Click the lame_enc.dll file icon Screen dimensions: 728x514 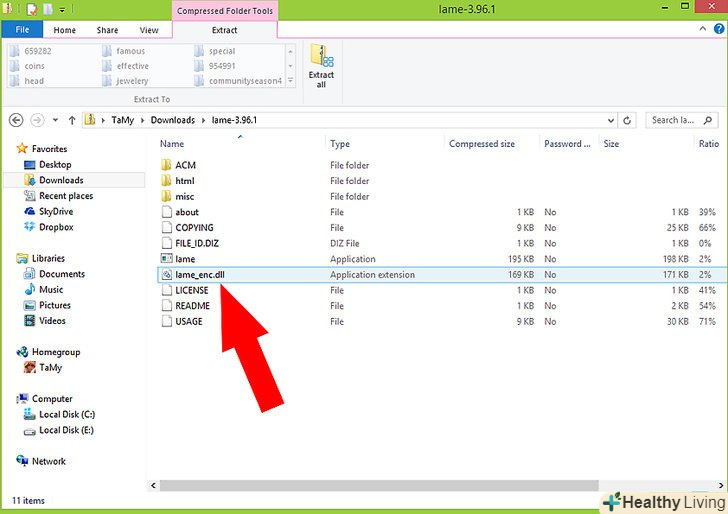click(166, 274)
